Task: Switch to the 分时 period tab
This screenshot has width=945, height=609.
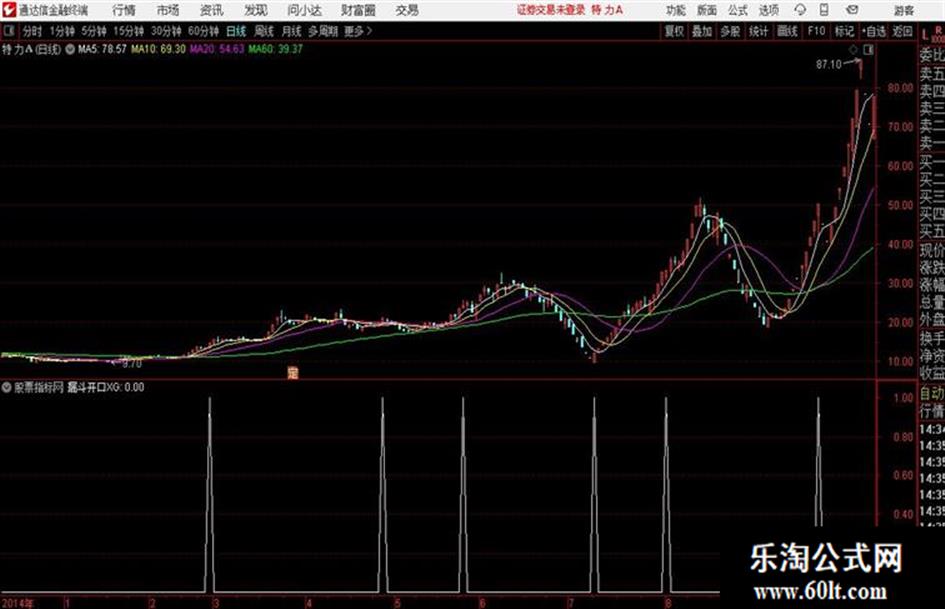Action: [33, 31]
